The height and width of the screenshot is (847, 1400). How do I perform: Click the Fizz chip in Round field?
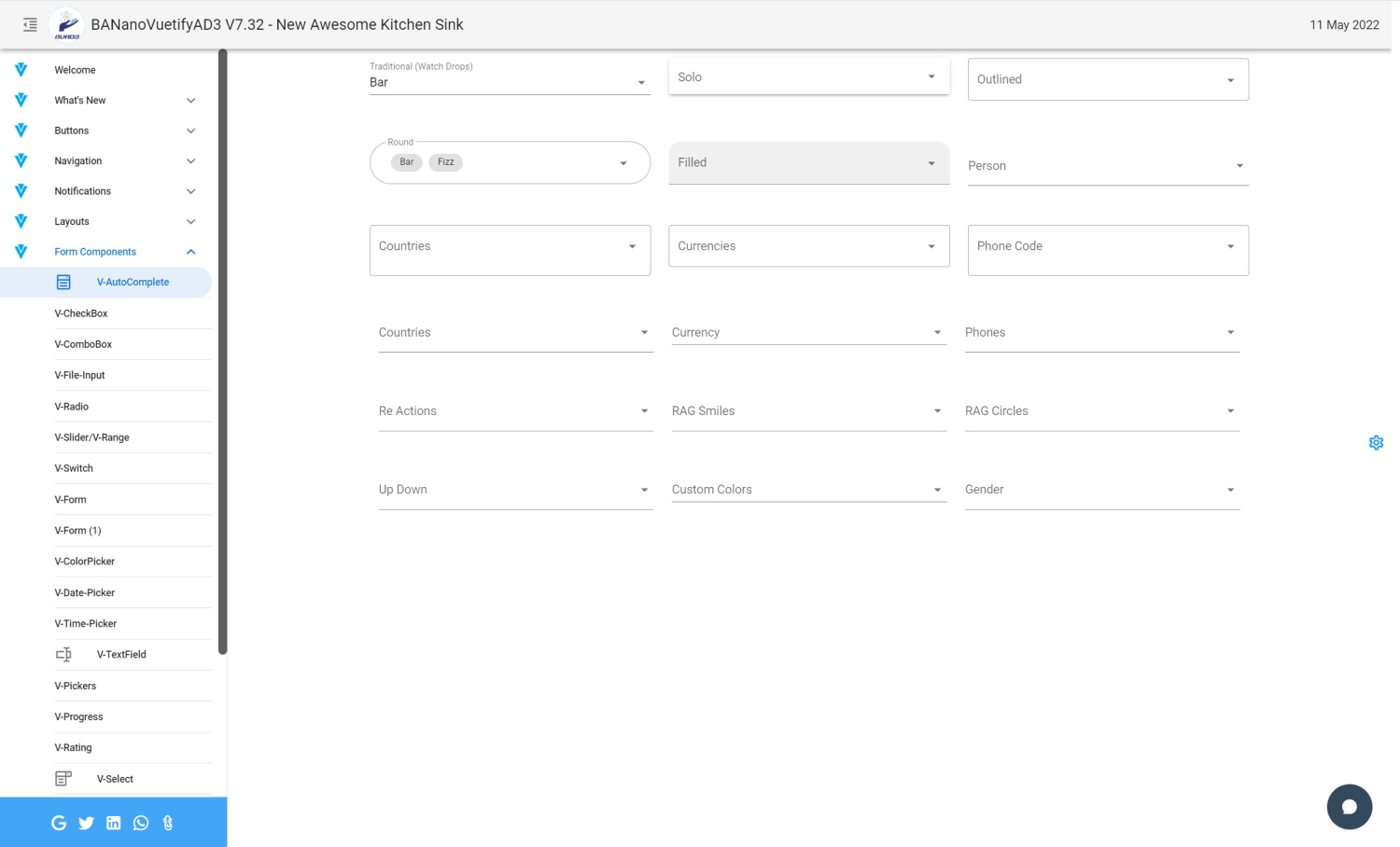[446, 162]
